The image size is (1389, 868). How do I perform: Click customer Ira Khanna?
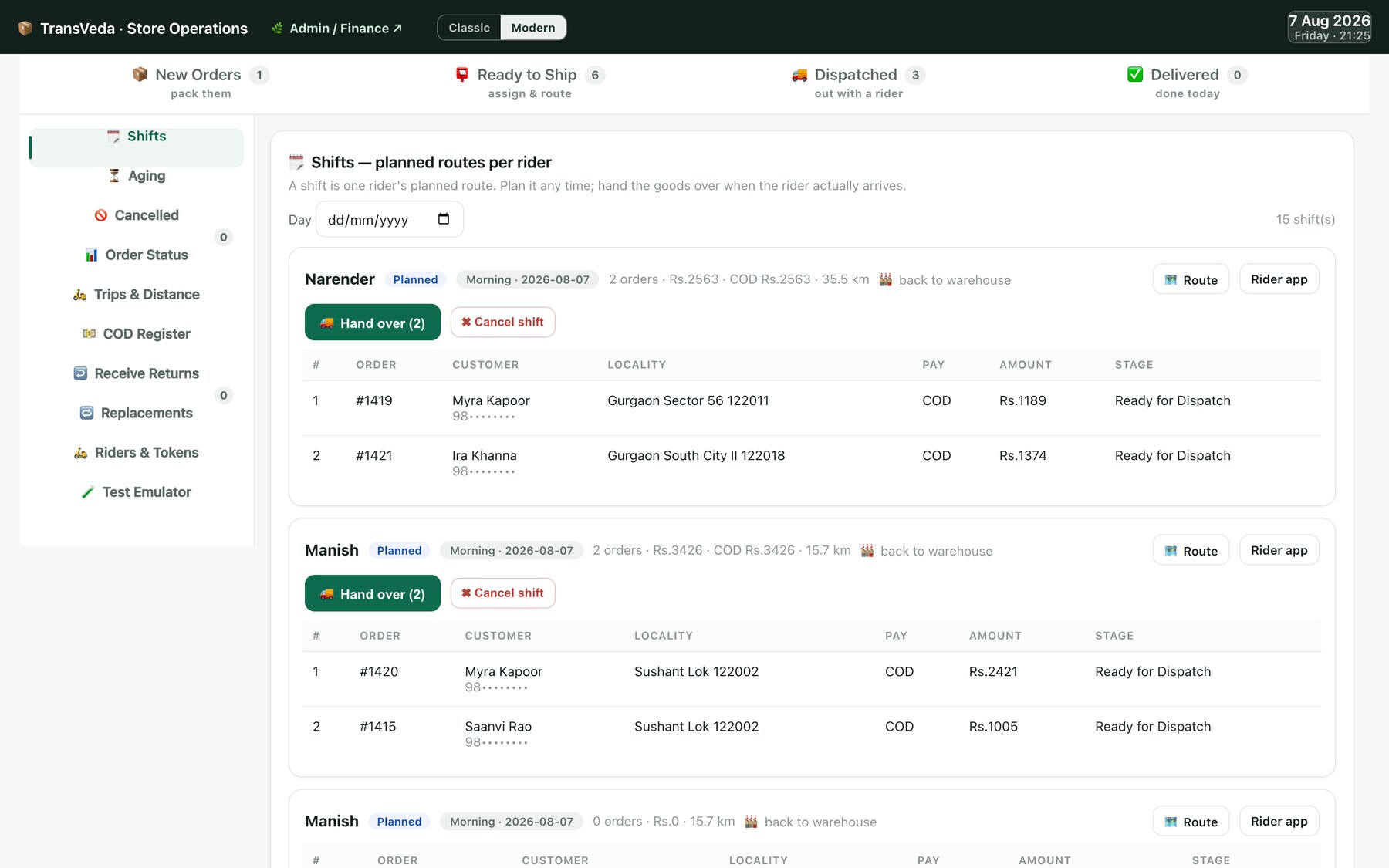(x=485, y=455)
